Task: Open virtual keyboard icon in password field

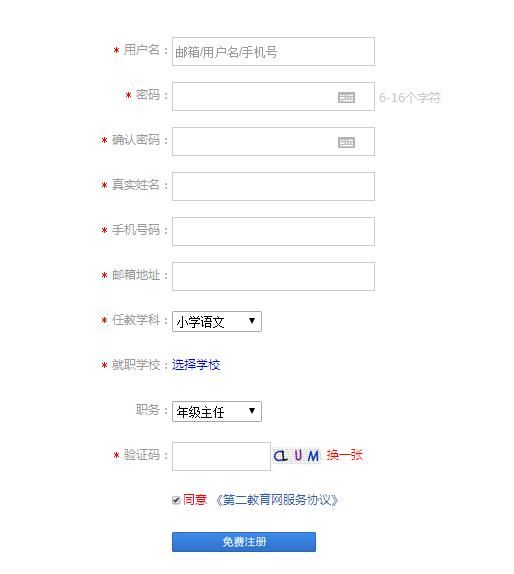Action: click(x=346, y=97)
